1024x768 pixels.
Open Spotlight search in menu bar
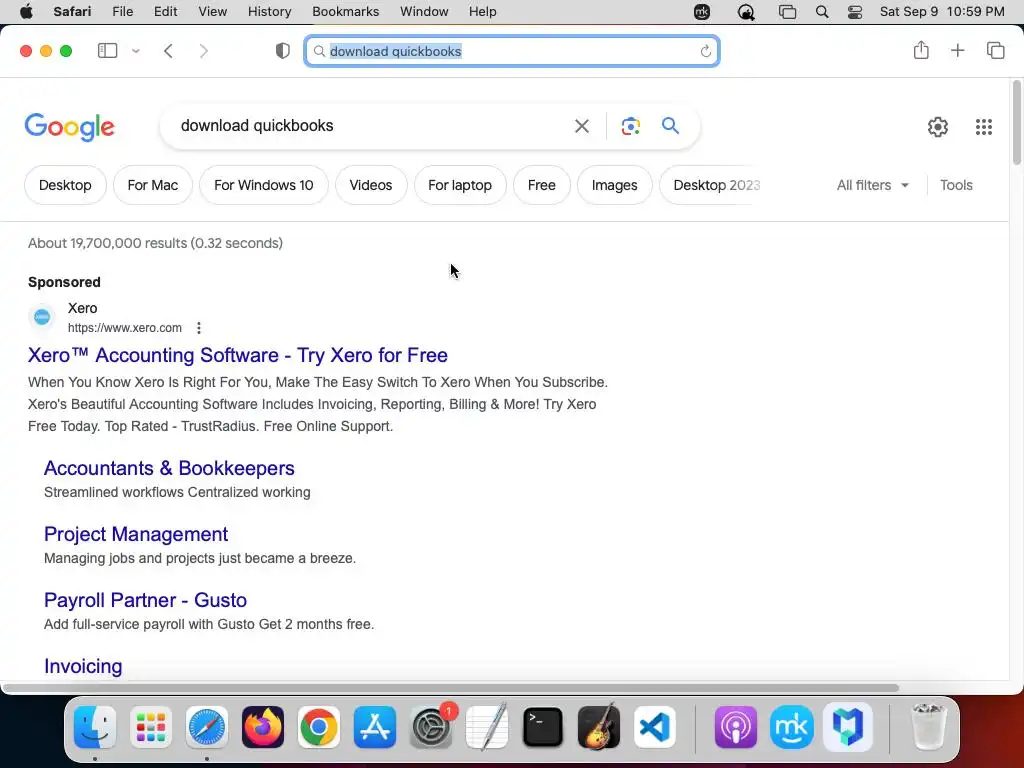pyautogui.click(x=822, y=12)
